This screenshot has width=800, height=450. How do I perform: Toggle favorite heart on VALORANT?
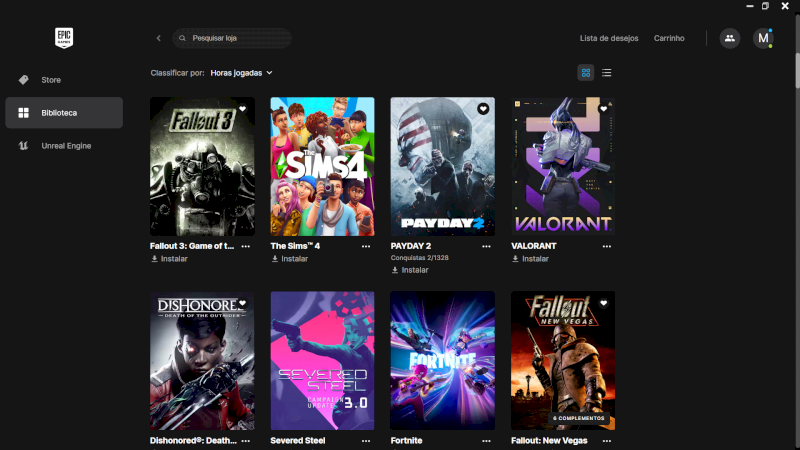[x=604, y=109]
